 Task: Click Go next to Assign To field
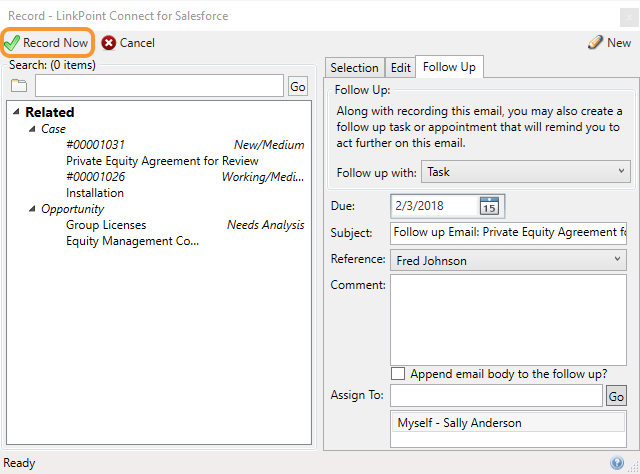(x=616, y=396)
